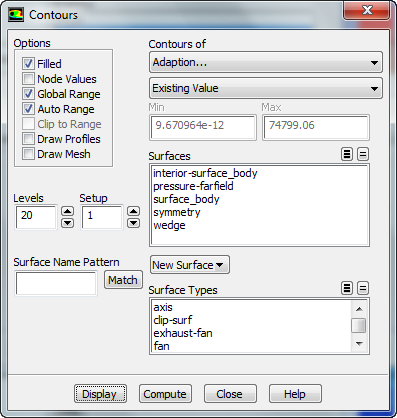397x418 pixels.
Task: Enable Draw Profiles option
Action: (x=28, y=139)
